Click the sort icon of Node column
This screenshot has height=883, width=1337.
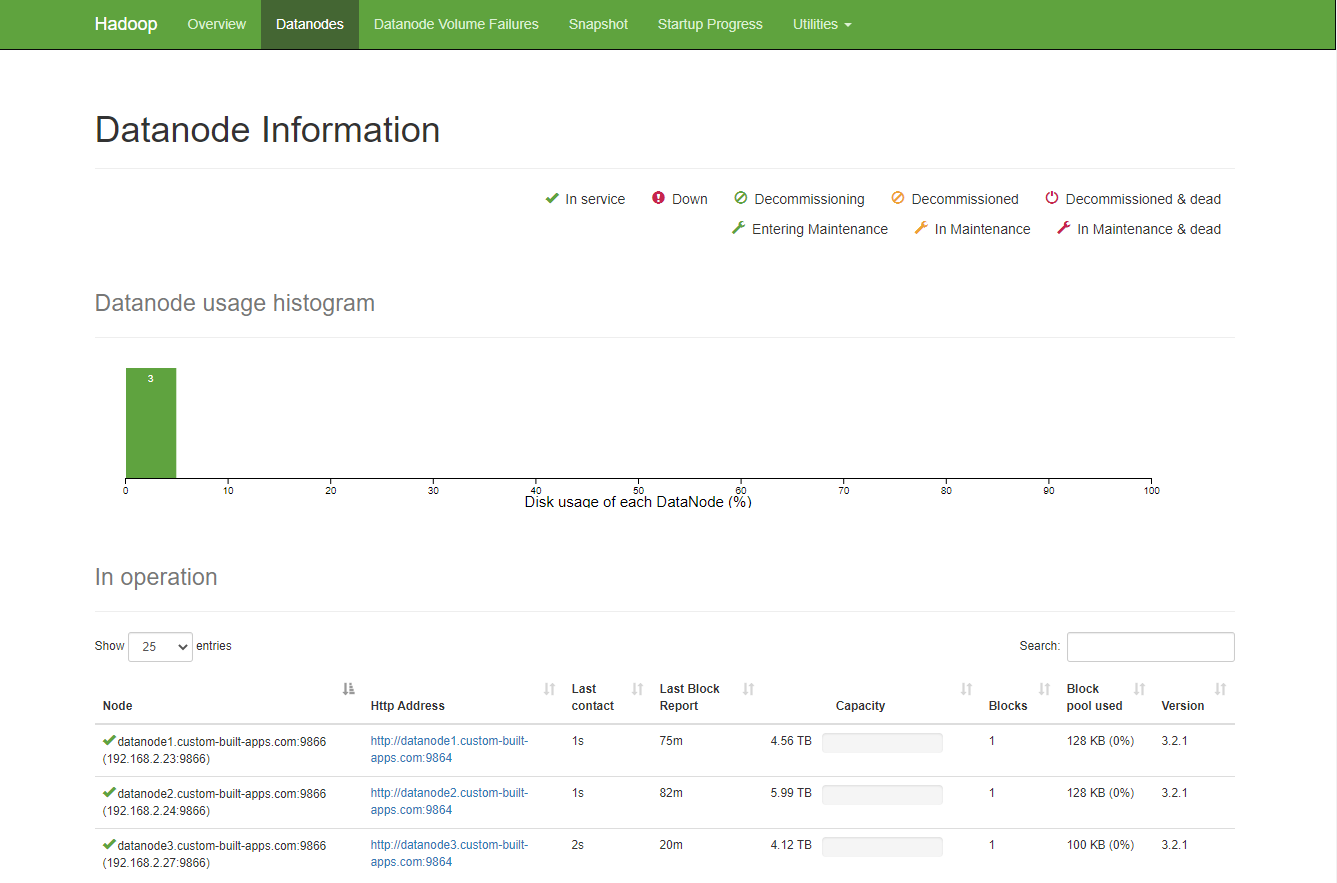pyautogui.click(x=348, y=689)
